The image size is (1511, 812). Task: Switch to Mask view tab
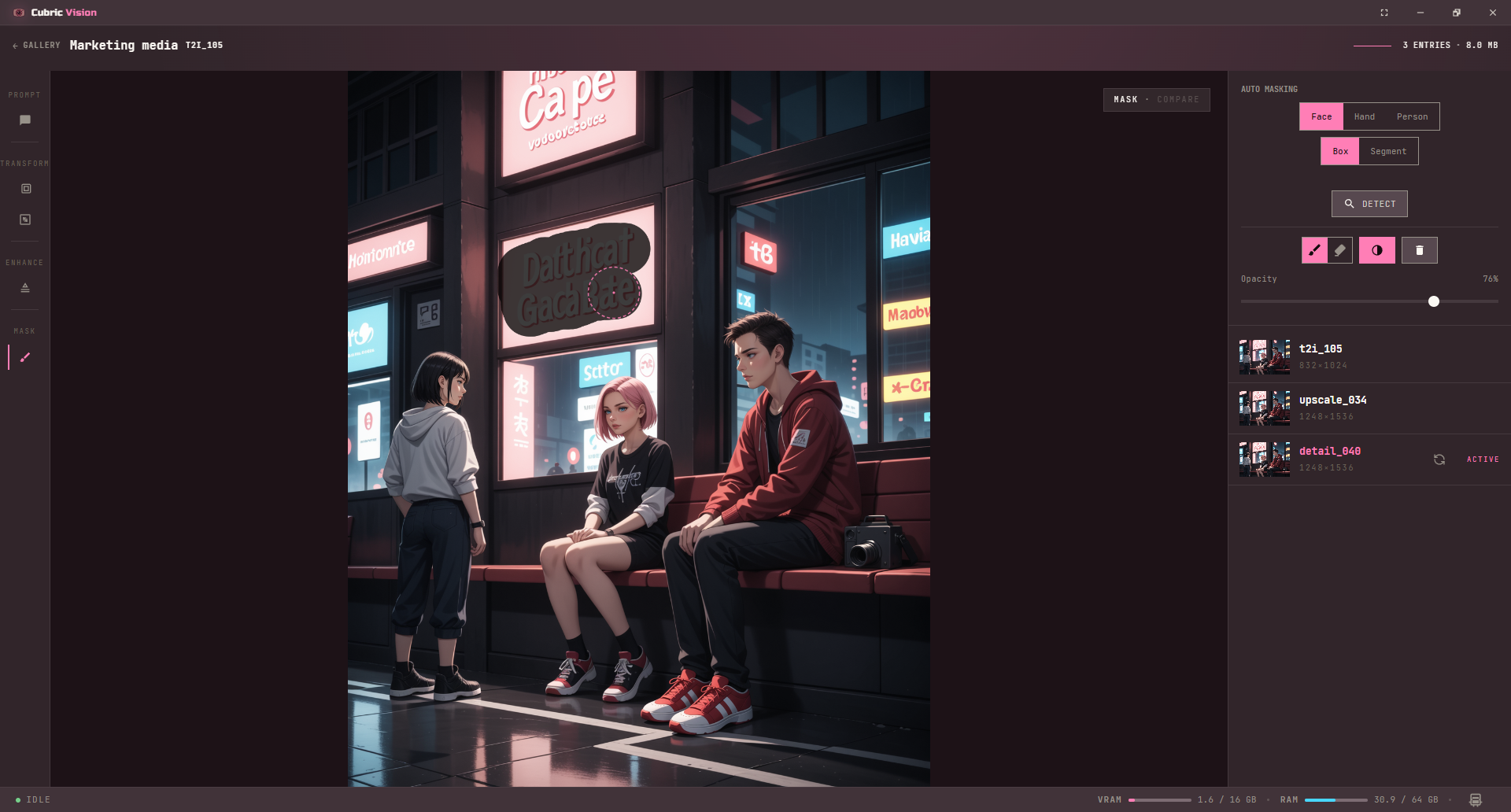1125,100
